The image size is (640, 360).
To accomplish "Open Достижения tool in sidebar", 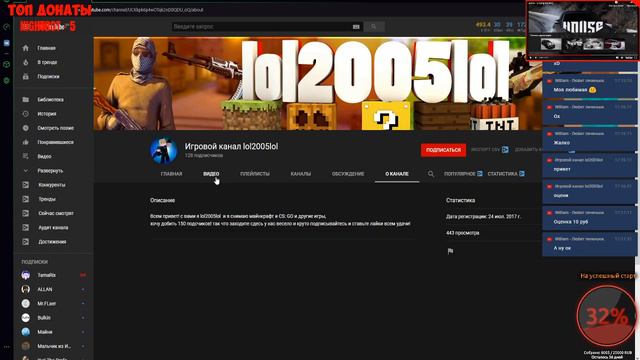I will (52, 242).
